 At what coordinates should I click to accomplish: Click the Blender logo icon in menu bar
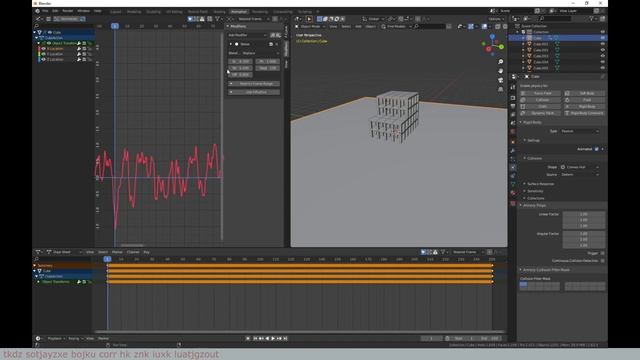point(37,11)
